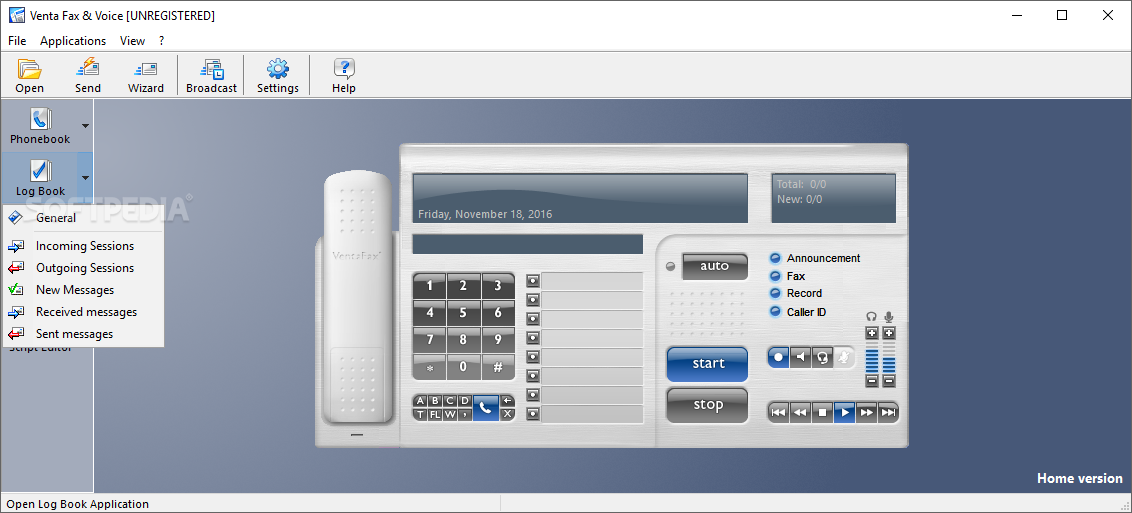Rewind the message playback
Image resolution: width=1132 pixels, height=513 pixels.
tap(800, 413)
